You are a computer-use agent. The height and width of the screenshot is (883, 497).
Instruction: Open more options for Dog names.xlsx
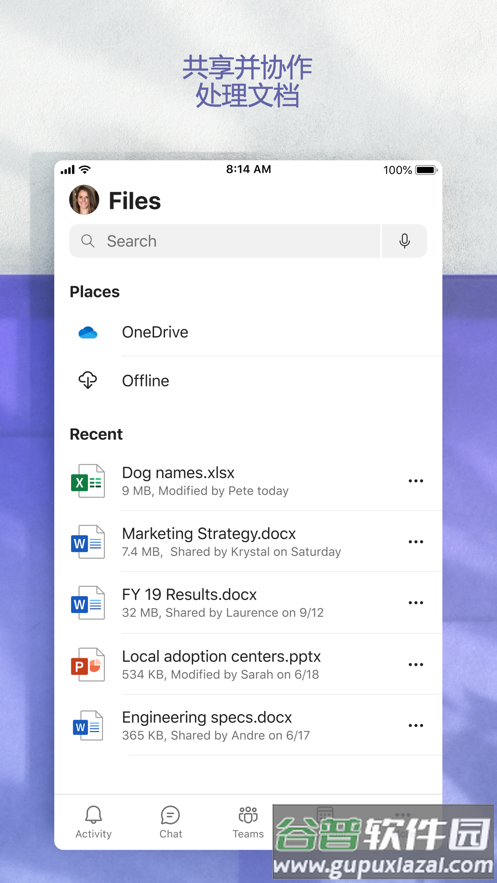(x=415, y=481)
